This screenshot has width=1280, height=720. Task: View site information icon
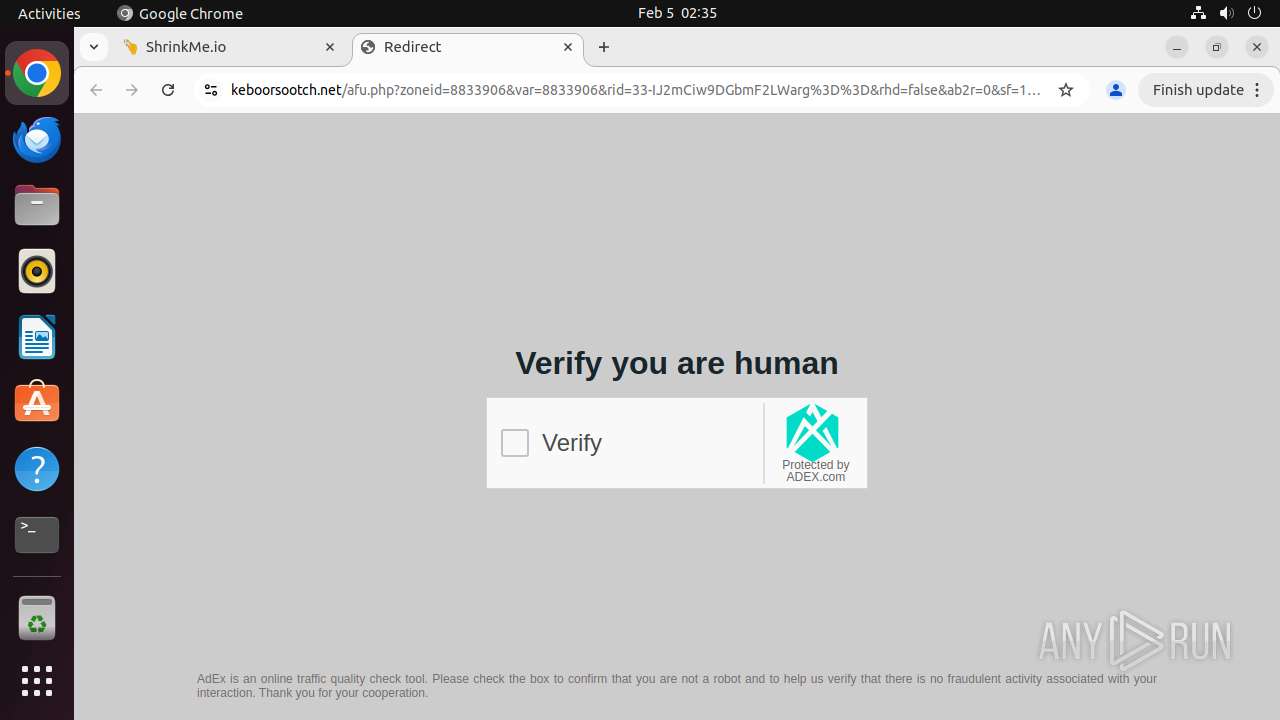[210, 90]
